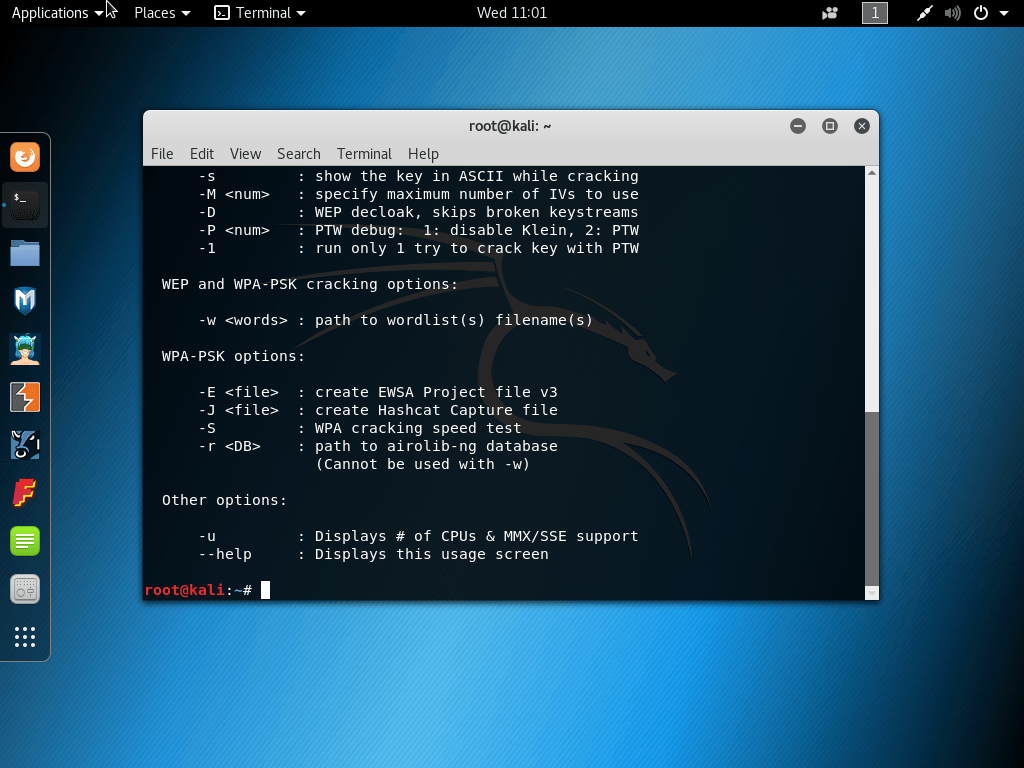Click '(Cannot be used with -w)' text
1024x768 pixels.
click(423, 464)
